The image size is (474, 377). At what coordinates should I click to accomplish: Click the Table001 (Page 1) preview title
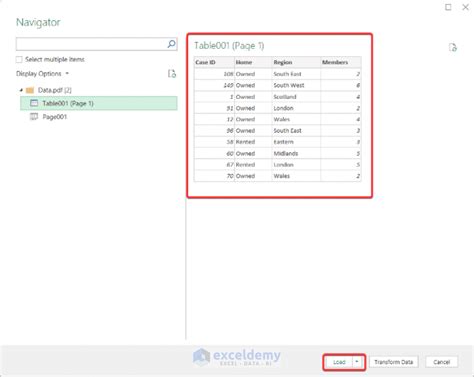point(229,46)
